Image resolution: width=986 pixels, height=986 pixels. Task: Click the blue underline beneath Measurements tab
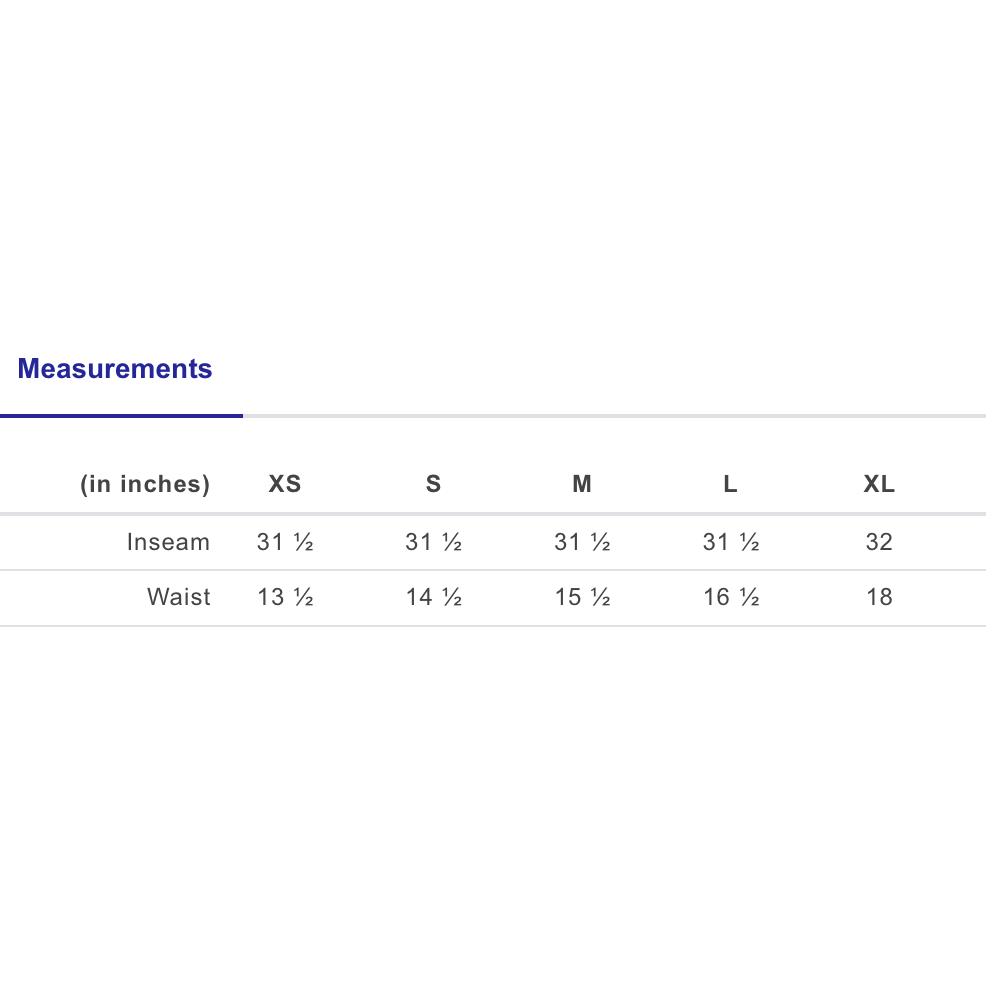click(121, 415)
